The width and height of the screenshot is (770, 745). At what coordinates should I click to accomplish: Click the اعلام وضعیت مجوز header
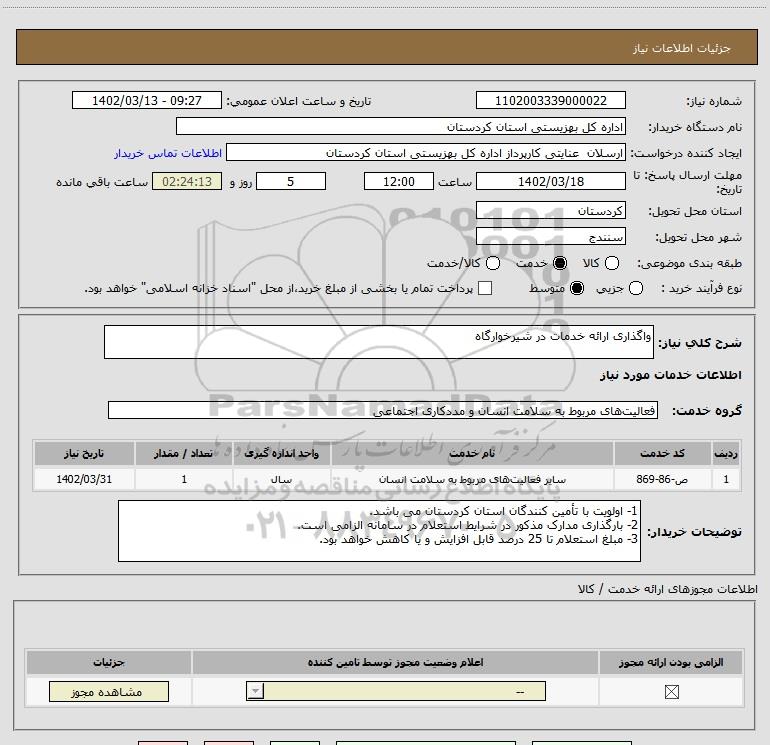(x=395, y=662)
